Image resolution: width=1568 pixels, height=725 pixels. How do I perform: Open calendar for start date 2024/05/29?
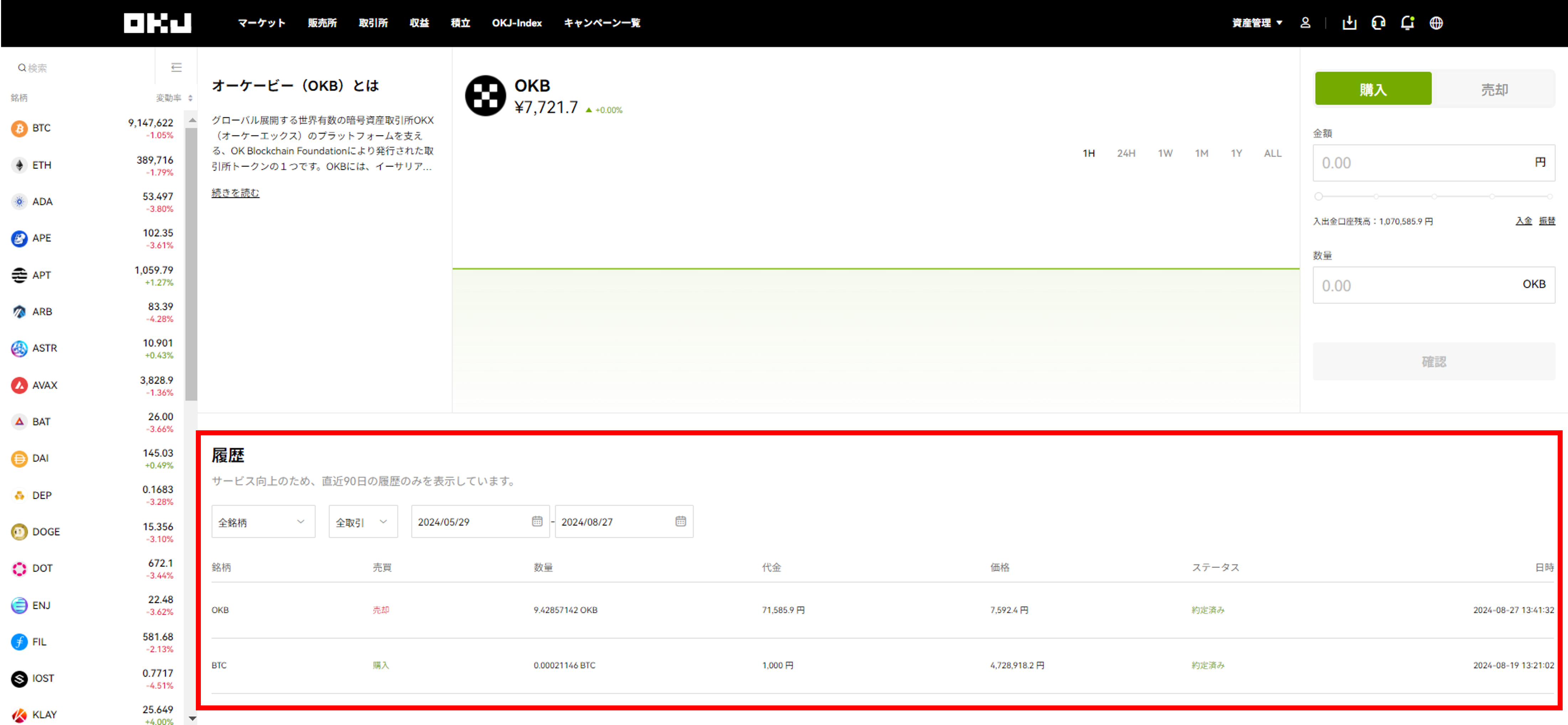537,521
